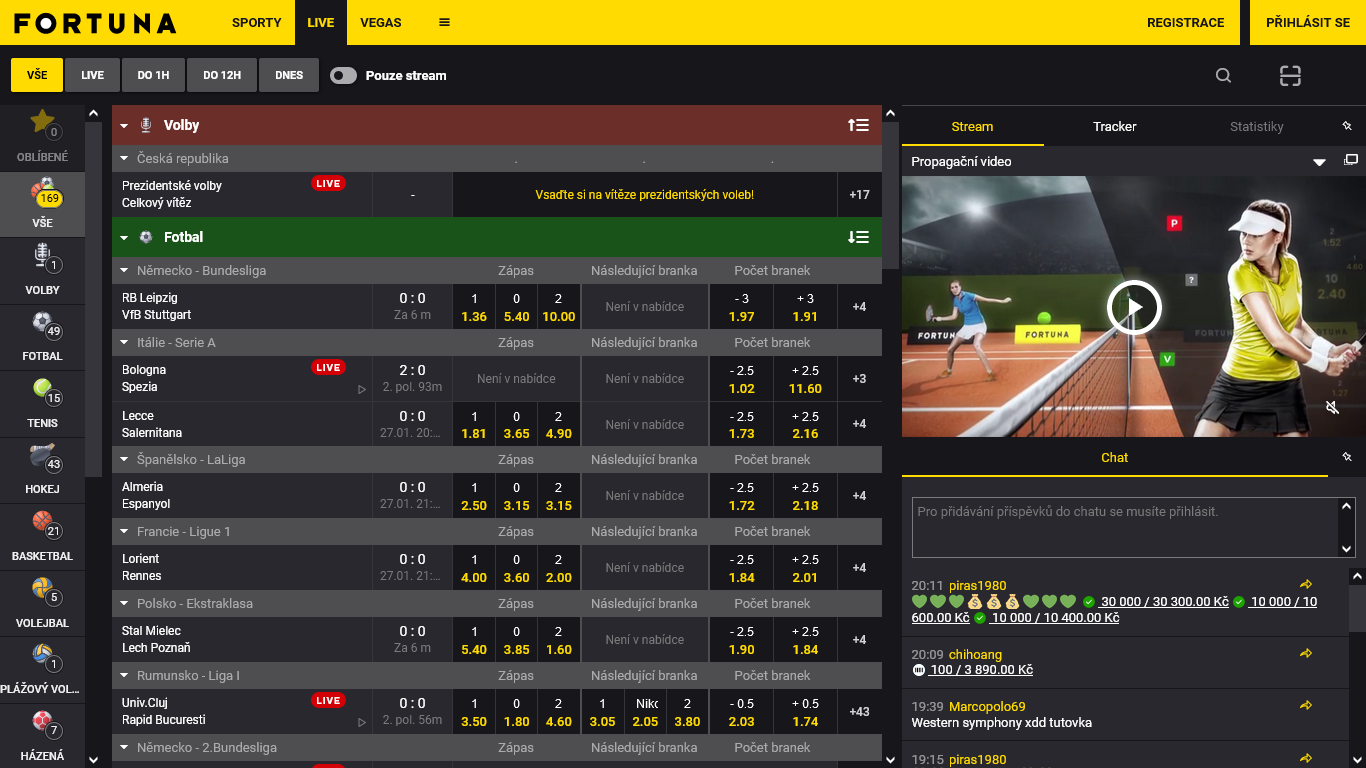This screenshot has width=1366, height=768.
Task: Collapse the Volby section
Action: [x=125, y=126]
